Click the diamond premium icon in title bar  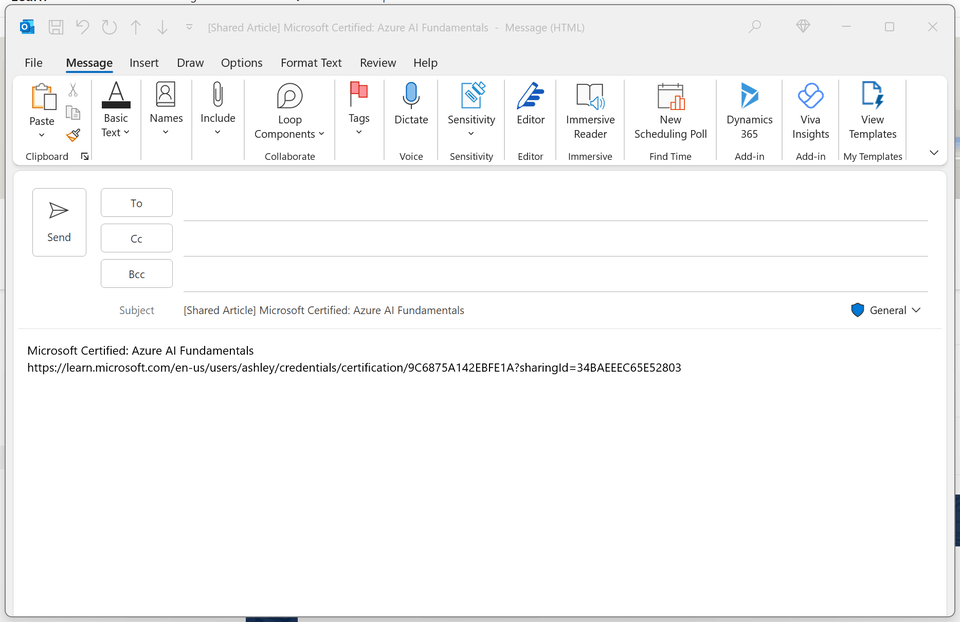[803, 26]
